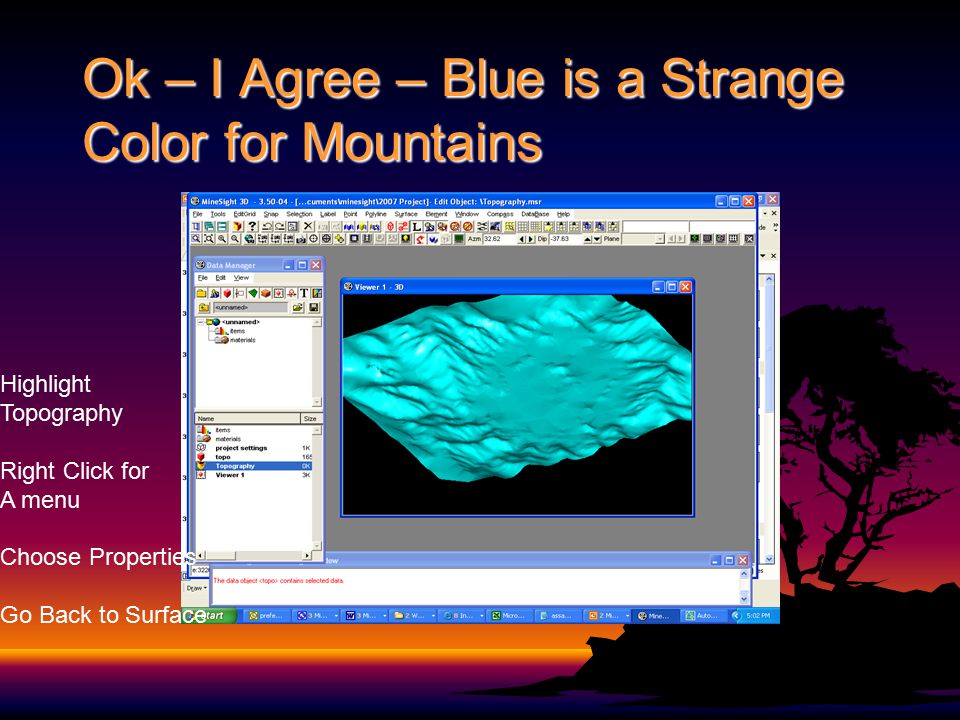The height and width of the screenshot is (720, 960).
Task: Click the redo arrow toolbar icon
Action: 280,227
